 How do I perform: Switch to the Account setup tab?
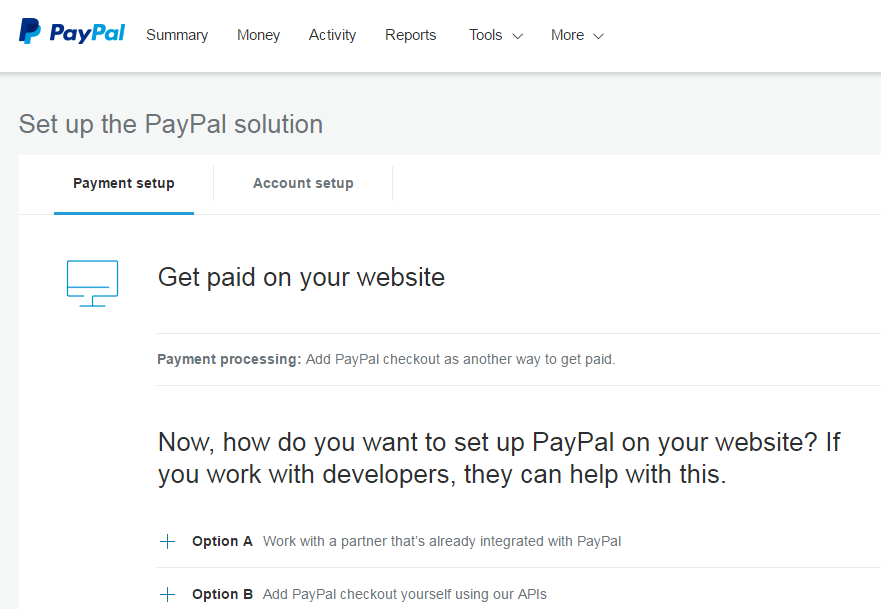pos(303,184)
